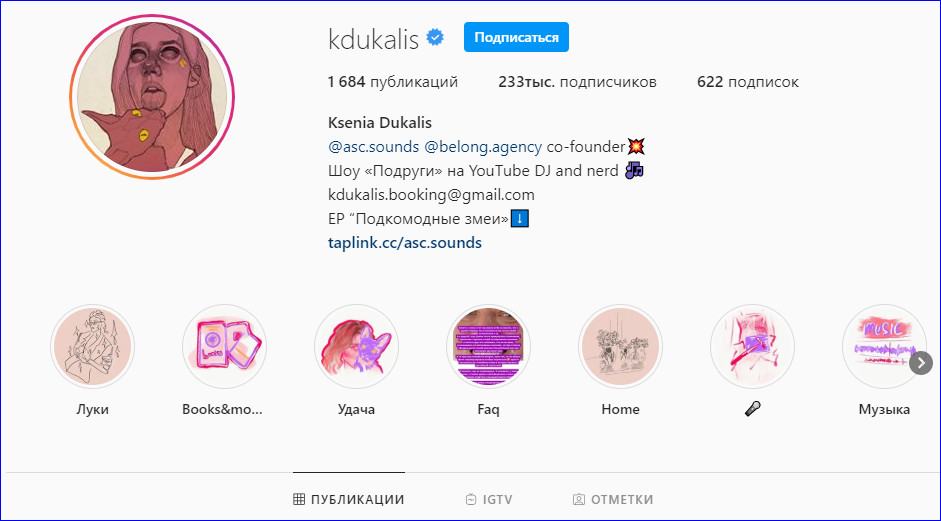Open the microphone emoji highlight

tap(753, 346)
